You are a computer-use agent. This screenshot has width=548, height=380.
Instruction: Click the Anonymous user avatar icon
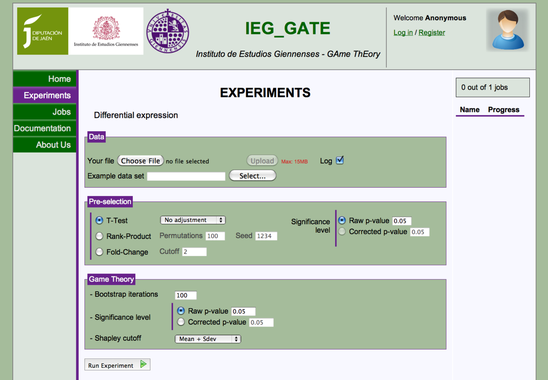pos(508,30)
